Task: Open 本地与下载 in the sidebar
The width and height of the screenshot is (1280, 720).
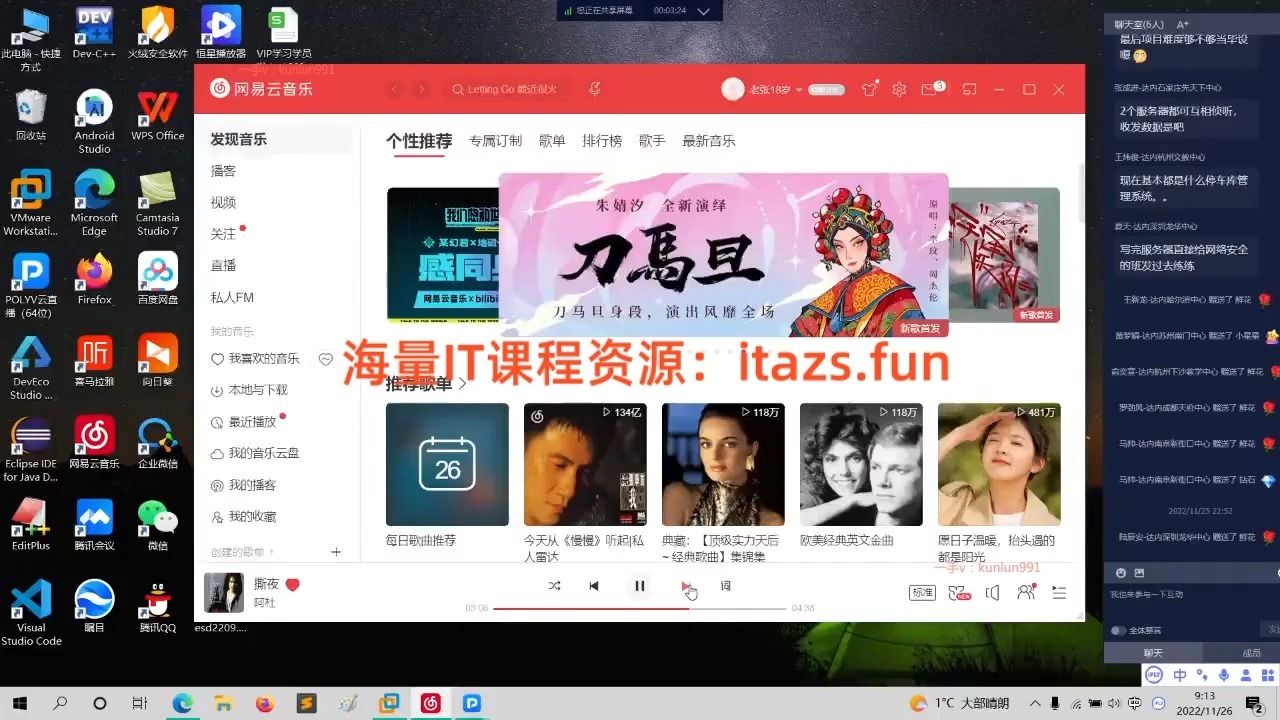Action: click(x=258, y=390)
